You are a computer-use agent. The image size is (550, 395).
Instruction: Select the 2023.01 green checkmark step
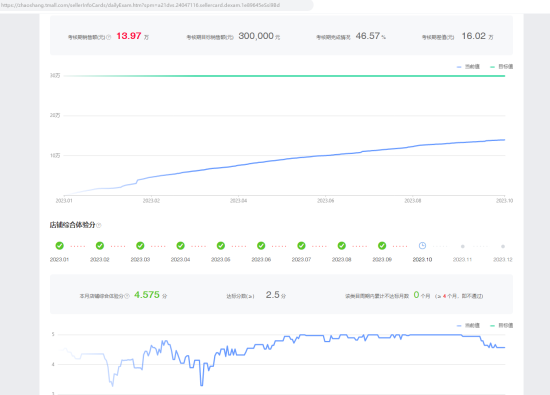[60, 246]
